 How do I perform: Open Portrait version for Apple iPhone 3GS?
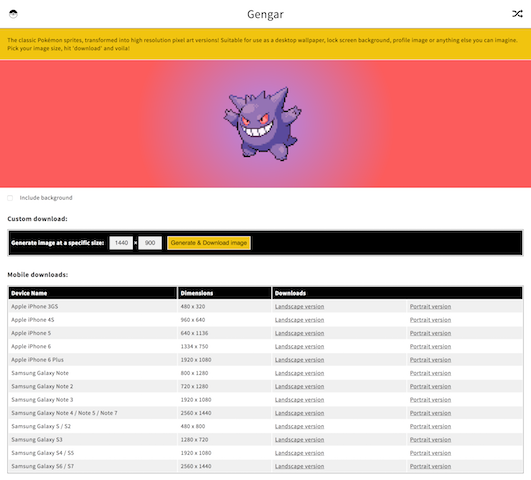430,307
